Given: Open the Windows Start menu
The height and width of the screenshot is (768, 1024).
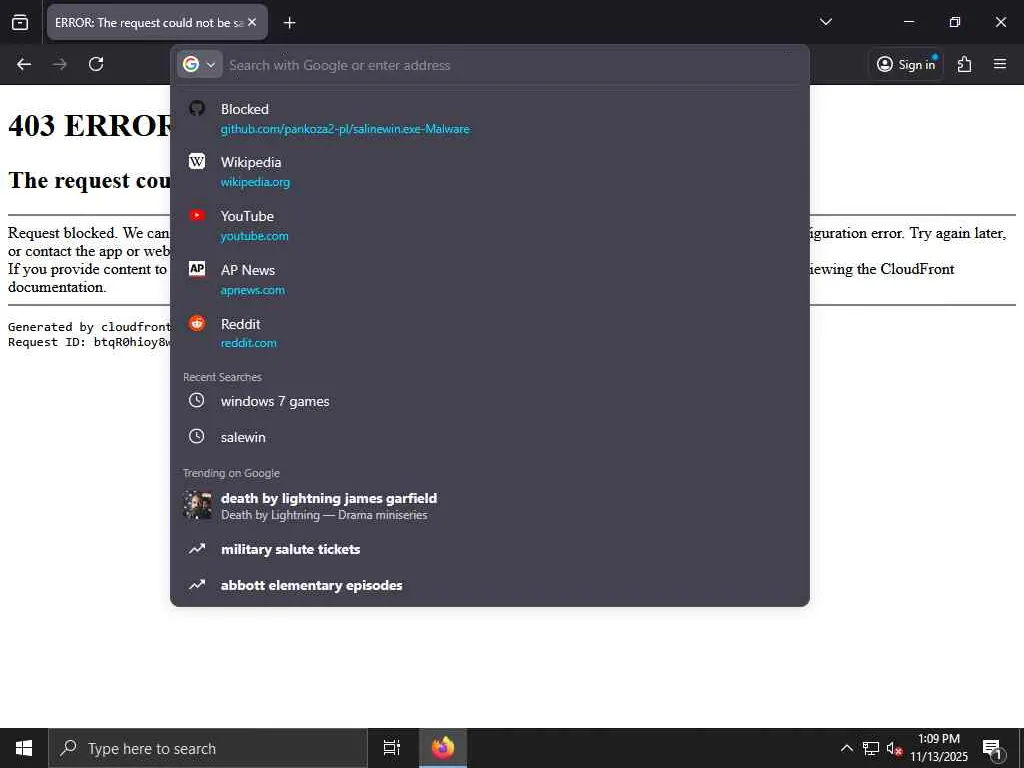Looking at the screenshot, I should (x=24, y=748).
